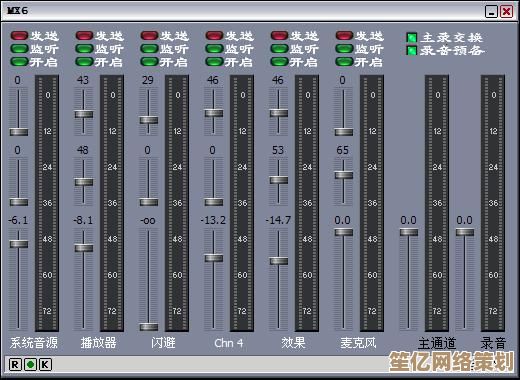Click 麦克风 top slider handle showing 0

(x=344, y=132)
